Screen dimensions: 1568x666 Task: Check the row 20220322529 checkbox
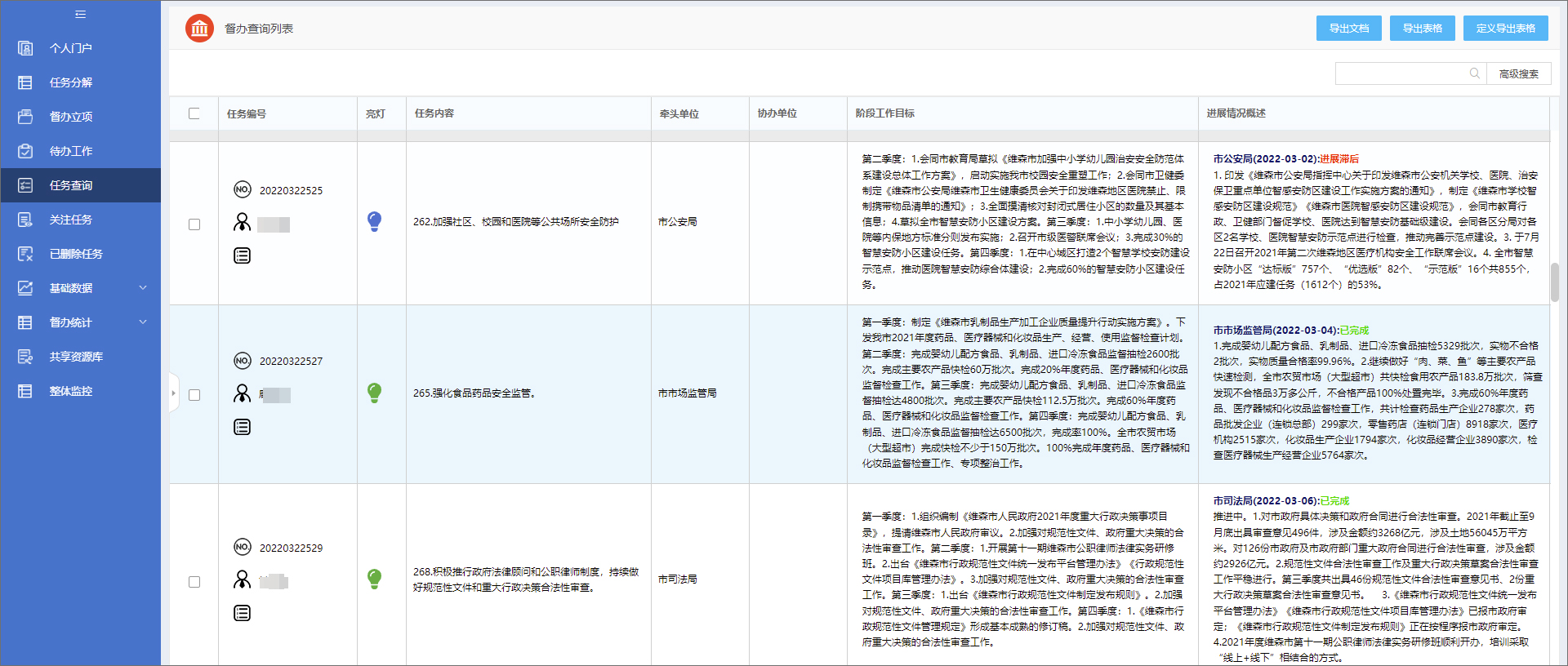click(x=194, y=582)
